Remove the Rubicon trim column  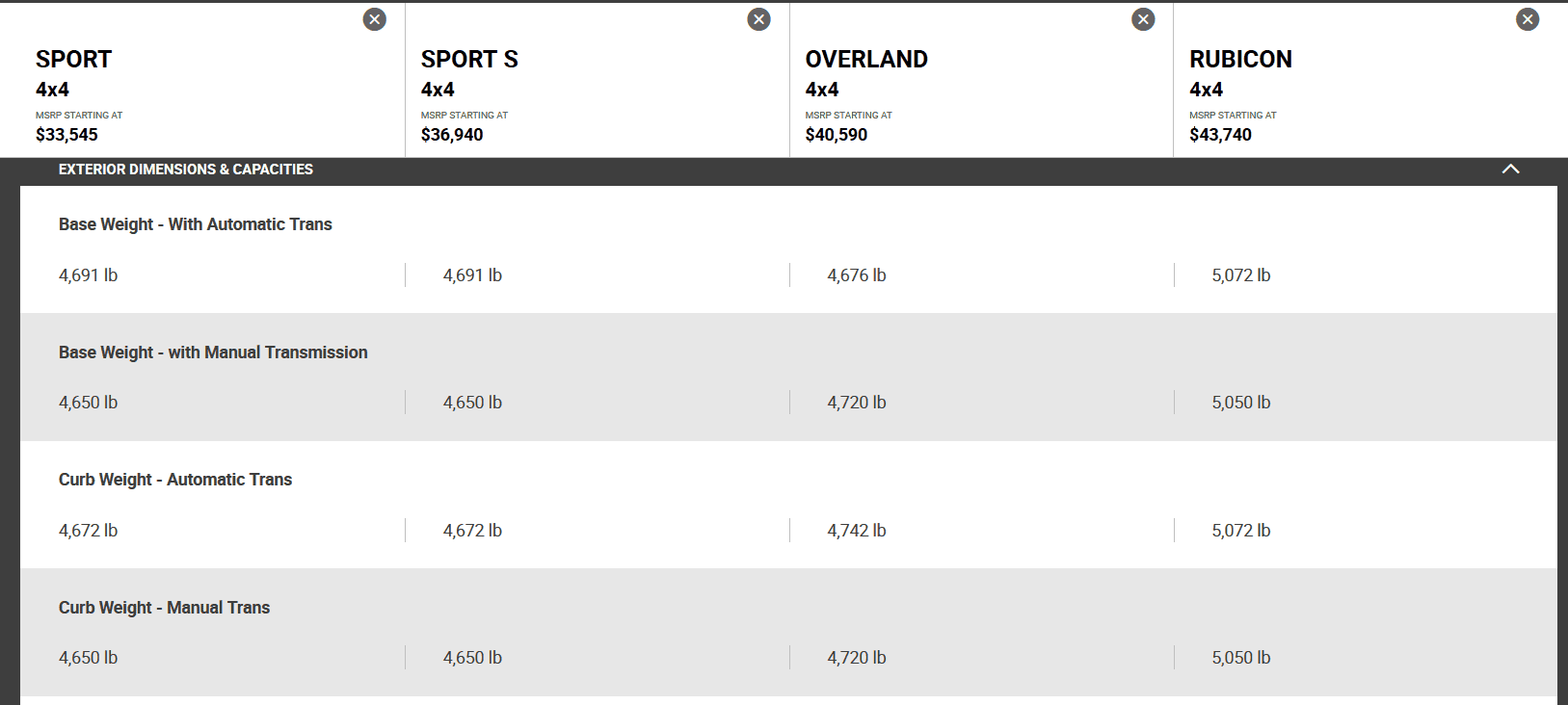(1528, 19)
